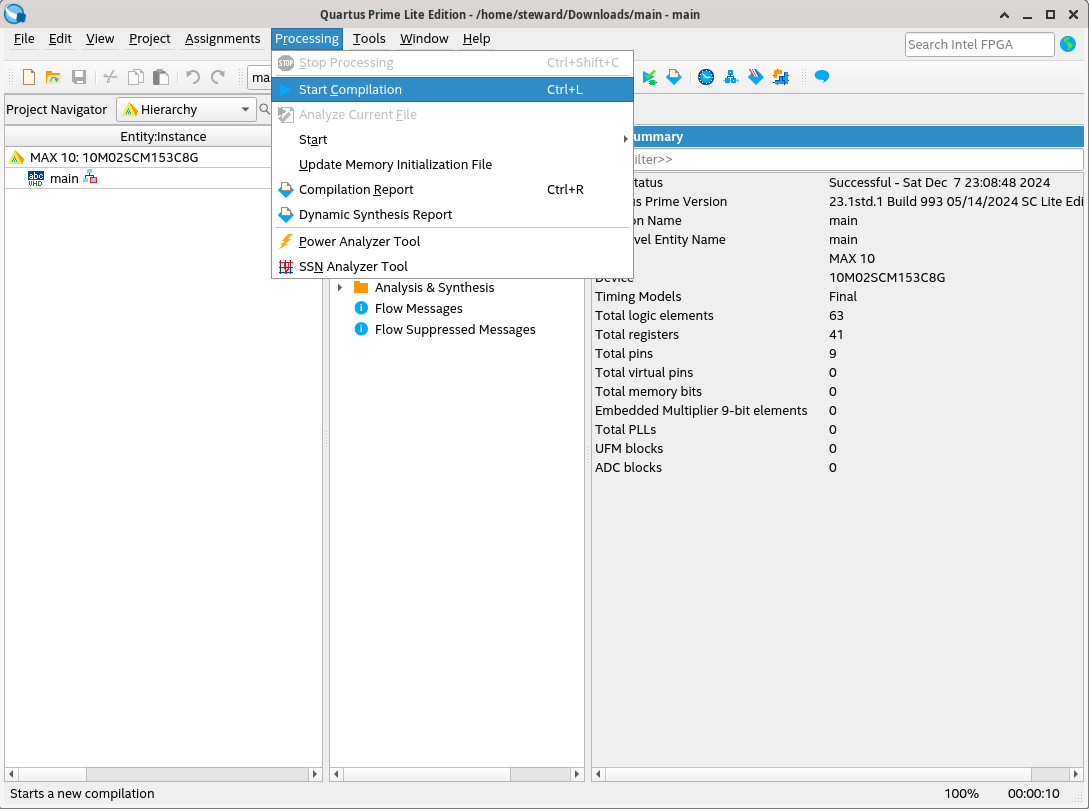The image size is (1089, 809).
Task: Click the Cut scissors icon
Action: [x=110, y=77]
